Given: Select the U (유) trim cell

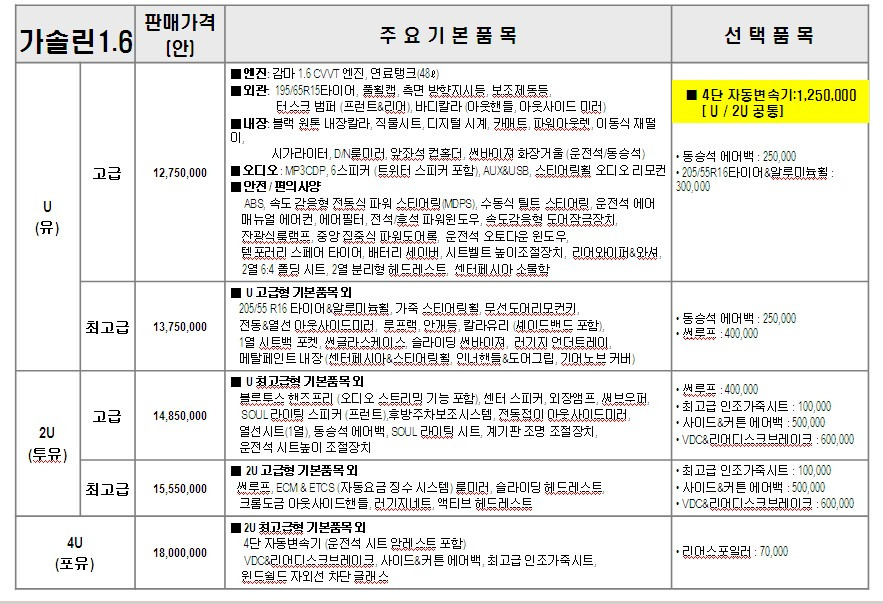Looking at the screenshot, I should click(47, 217).
